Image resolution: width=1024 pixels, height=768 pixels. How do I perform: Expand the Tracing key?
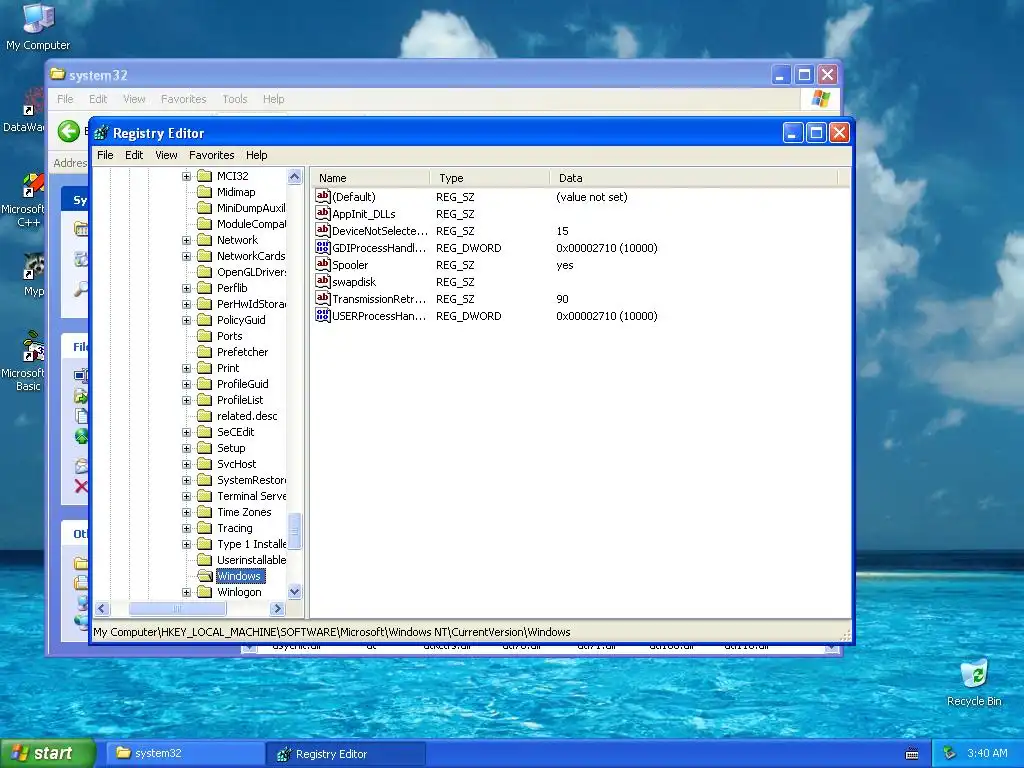pyautogui.click(x=187, y=528)
